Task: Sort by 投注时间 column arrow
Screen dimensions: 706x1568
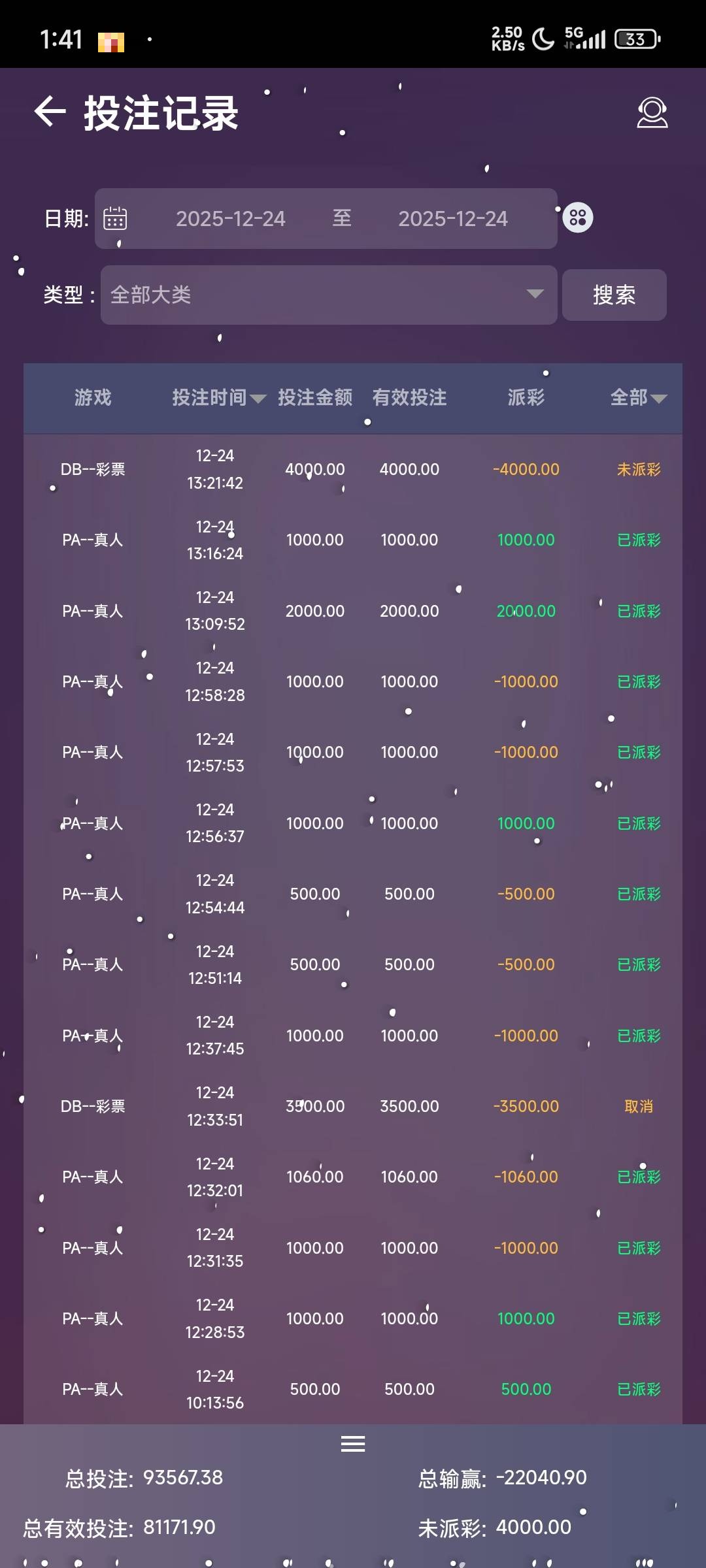Action: [258, 399]
